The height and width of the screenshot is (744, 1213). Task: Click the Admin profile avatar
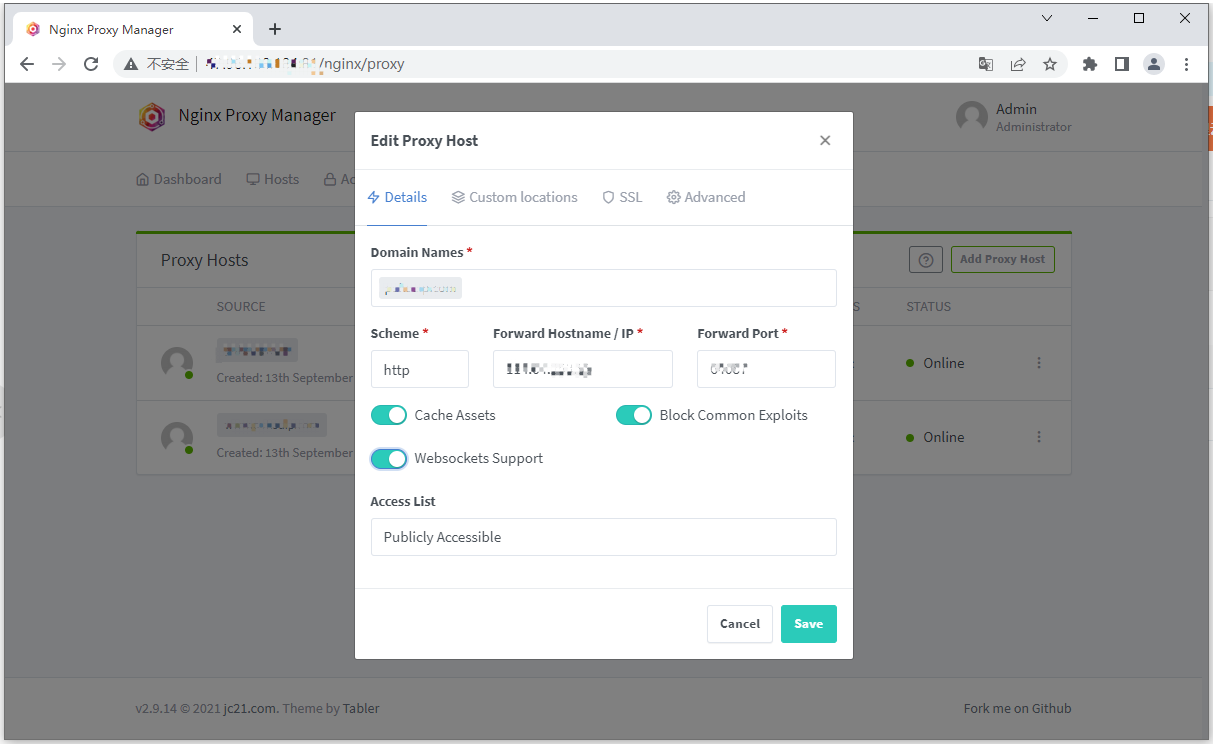(x=972, y=117)
